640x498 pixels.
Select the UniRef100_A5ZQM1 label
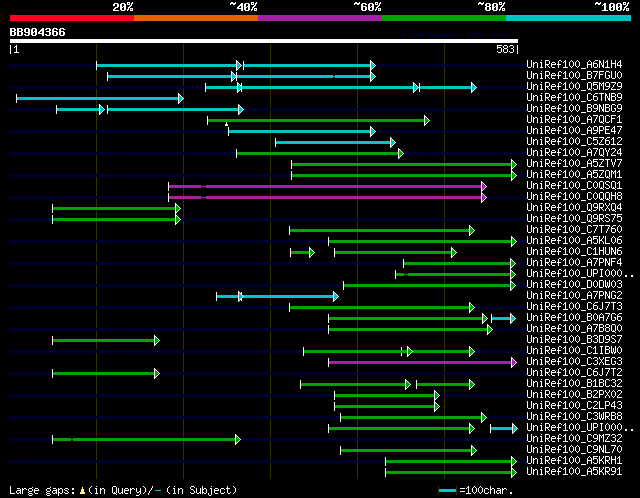[x=574, y=175]
